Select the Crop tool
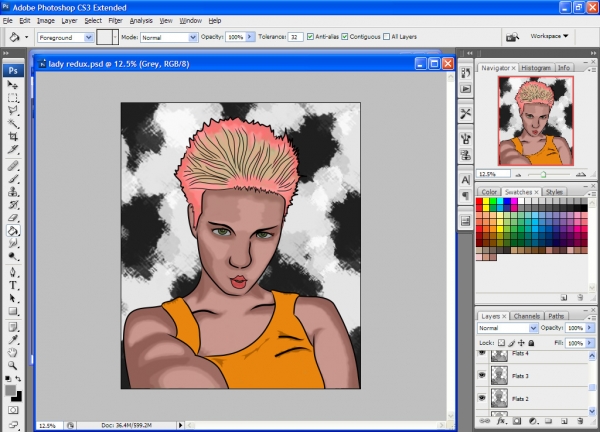600x432 pixels. 13,136
